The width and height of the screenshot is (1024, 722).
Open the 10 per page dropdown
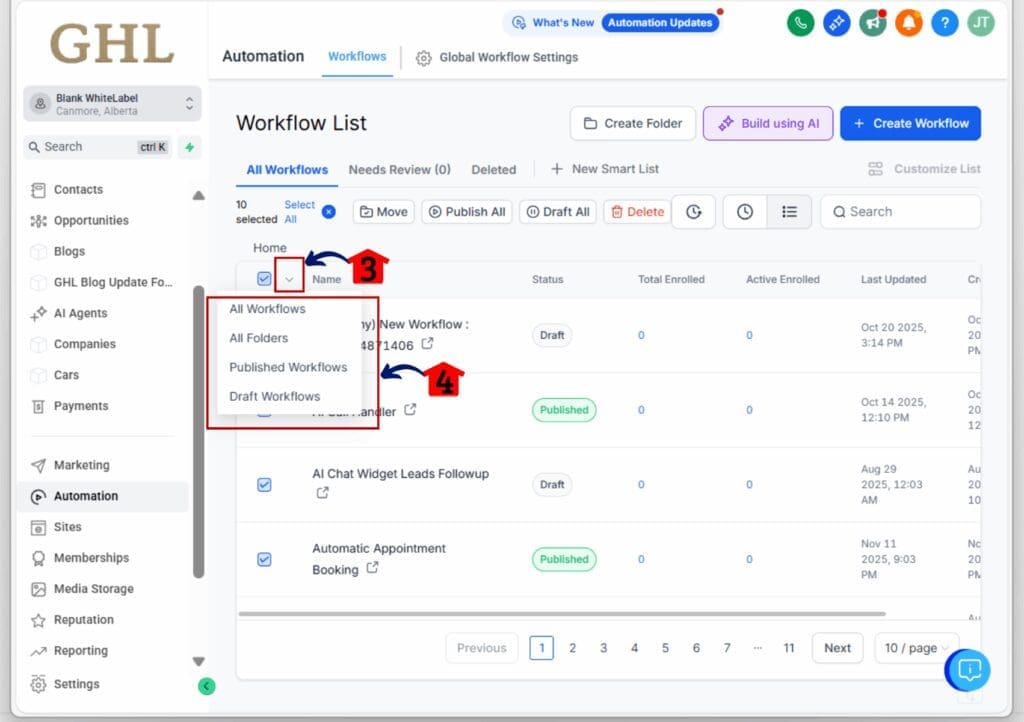[915, 648]
